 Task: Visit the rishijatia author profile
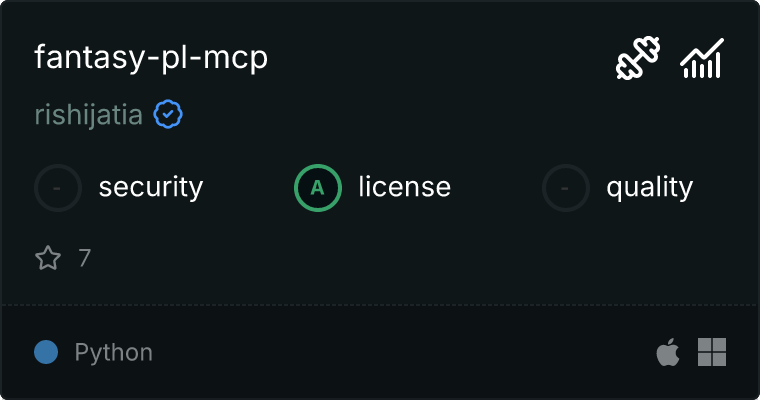coord(88,115)
